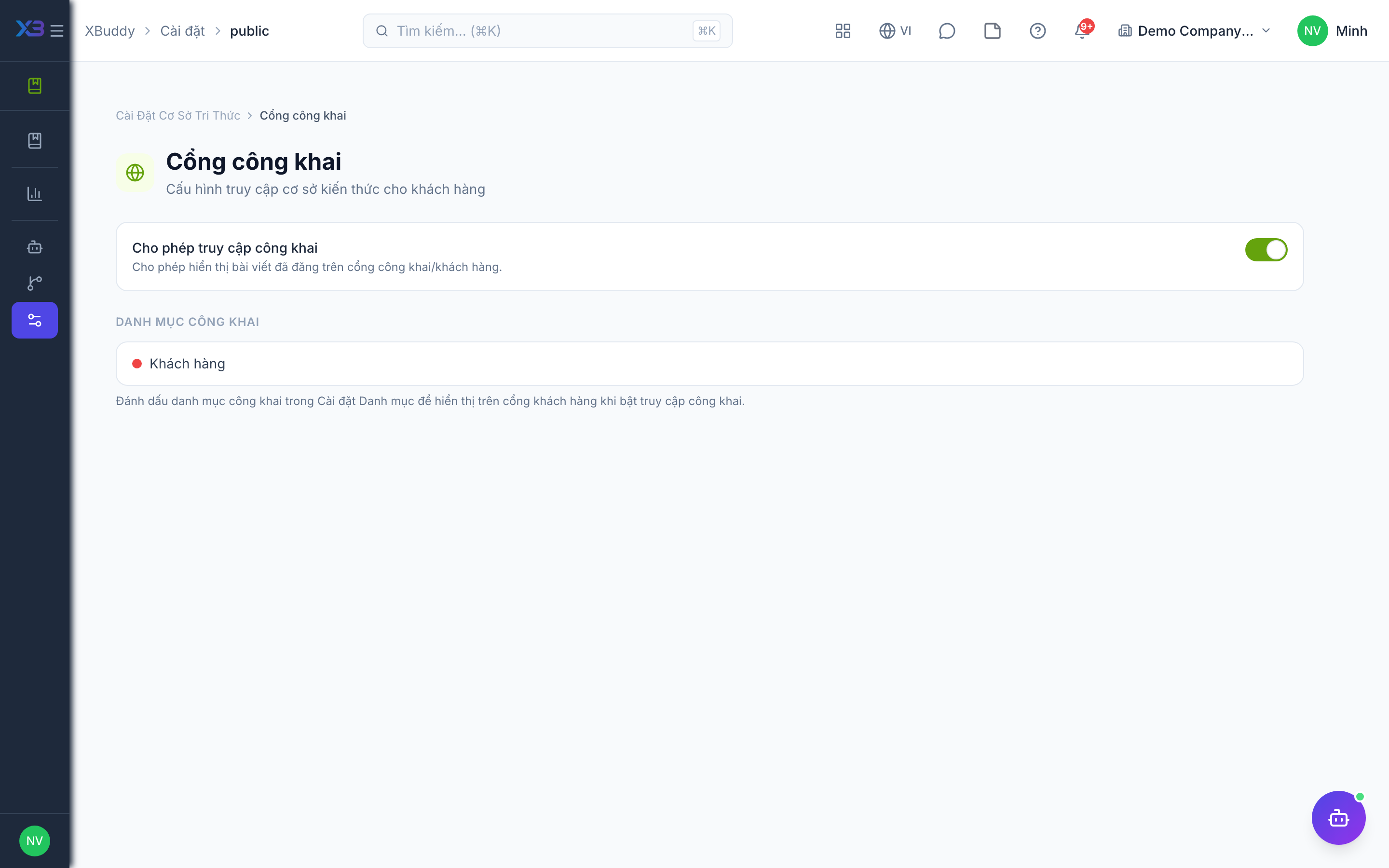Go to Cài đặt breadcrumb

182,31
